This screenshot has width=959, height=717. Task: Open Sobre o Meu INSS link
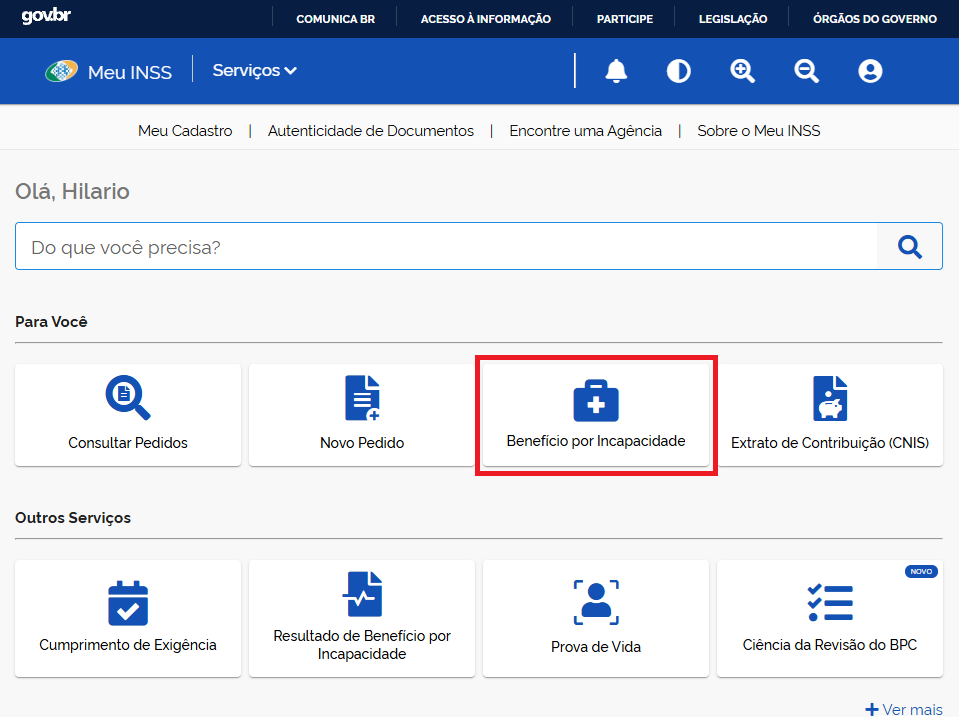(x=758, y=131)
